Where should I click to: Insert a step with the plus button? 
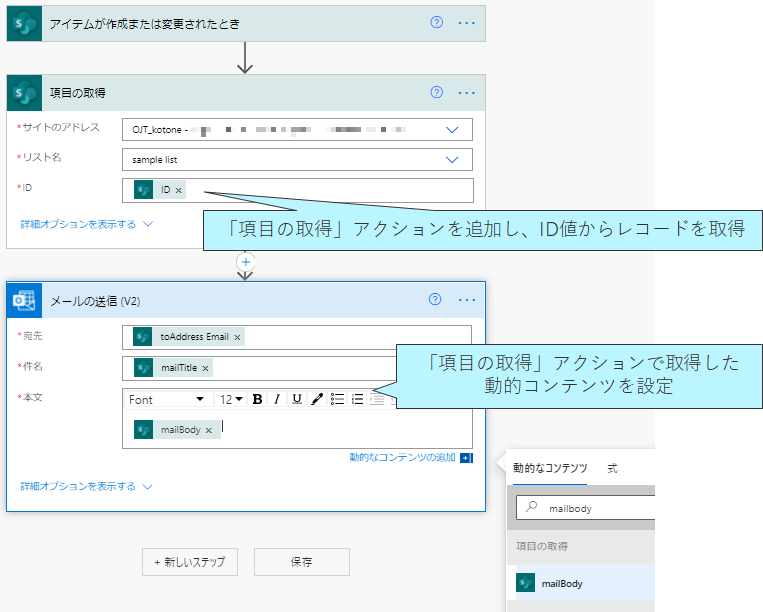click(x=245, y=262)
